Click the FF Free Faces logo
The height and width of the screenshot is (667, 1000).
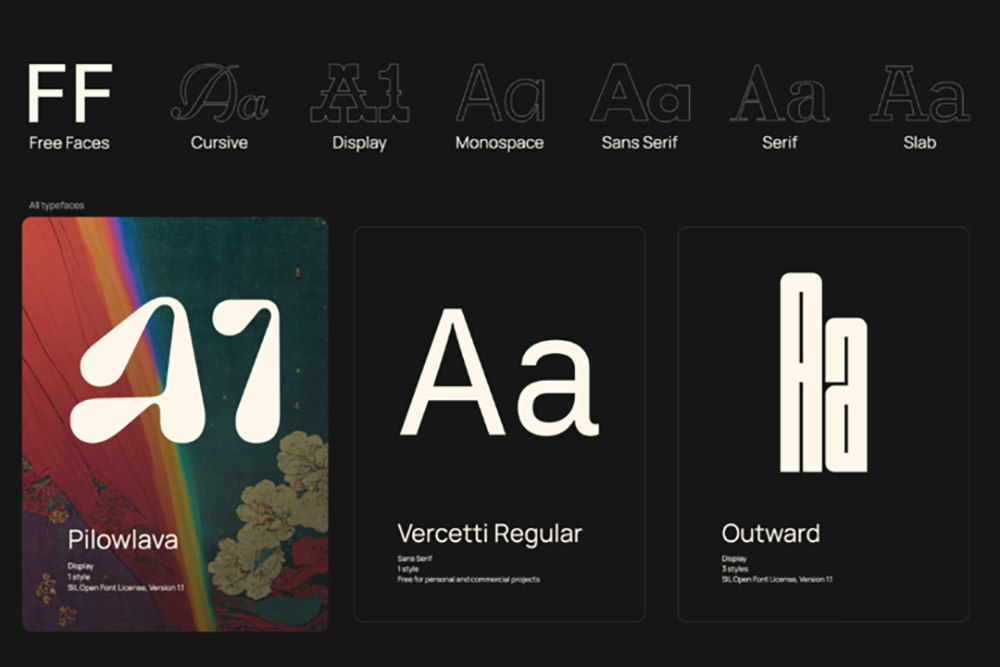click(x=70, y=92)
